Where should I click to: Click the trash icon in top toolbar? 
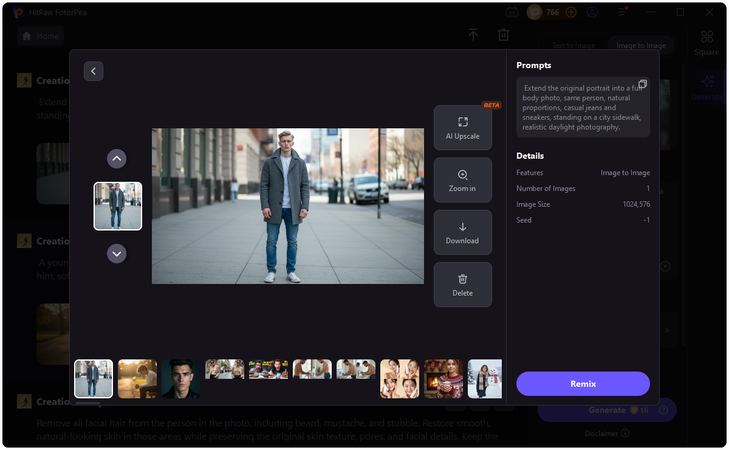click(504, 34)
